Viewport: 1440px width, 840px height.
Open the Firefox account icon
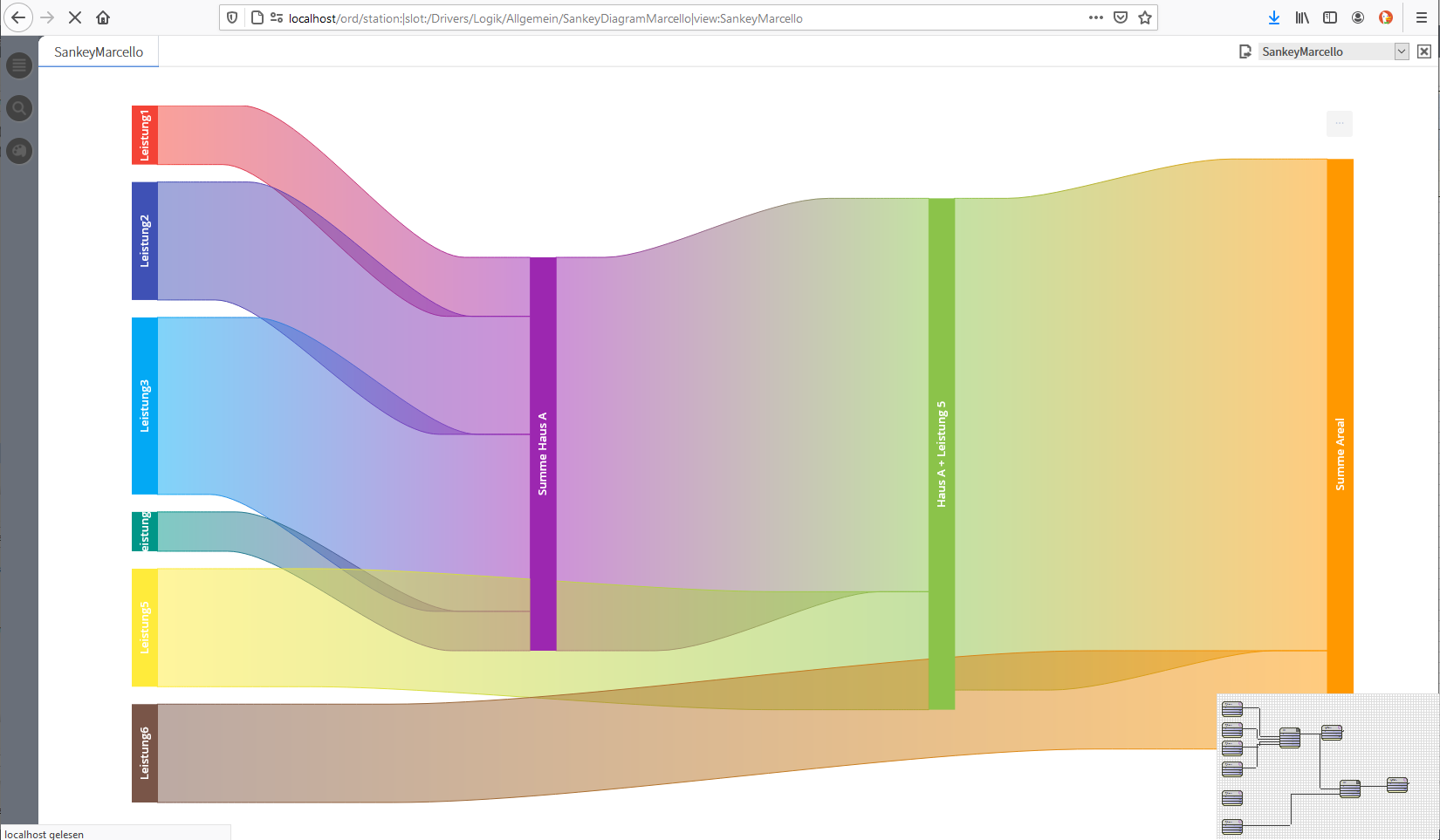coord(1358,17)
